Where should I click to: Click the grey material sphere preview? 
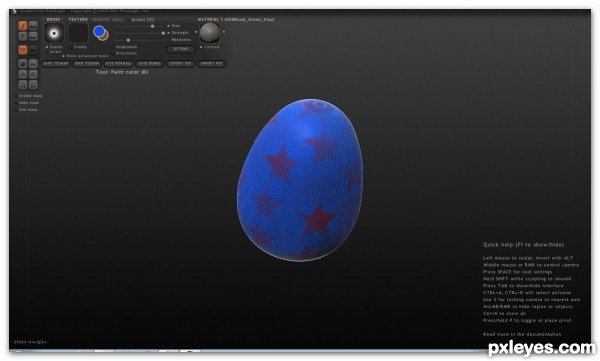coord(210,33)
